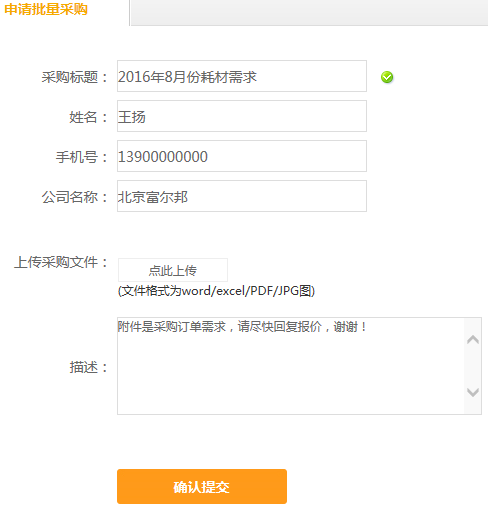The width and height of the screenshot is (488, 512).
Task: Focus the 采购标题 input field
Action: [x=242, y=76]
